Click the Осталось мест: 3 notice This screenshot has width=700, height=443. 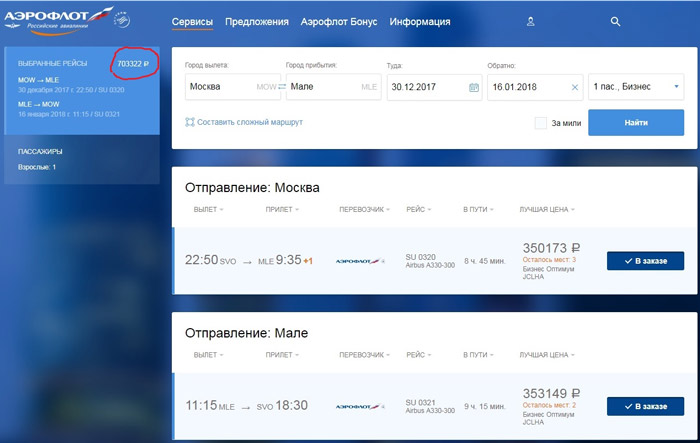pos(549,259)
